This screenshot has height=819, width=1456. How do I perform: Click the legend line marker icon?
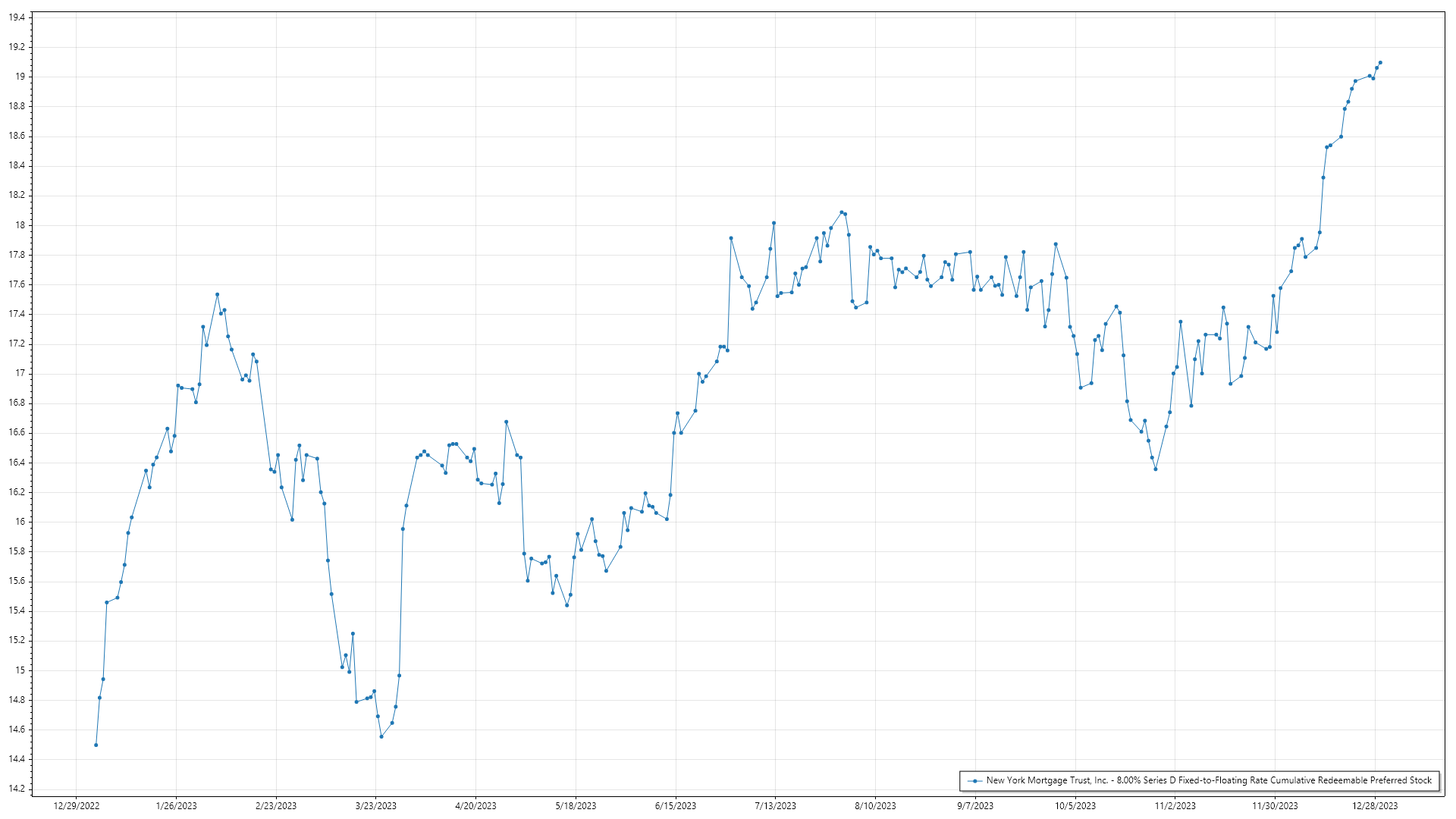coord(975,780)
